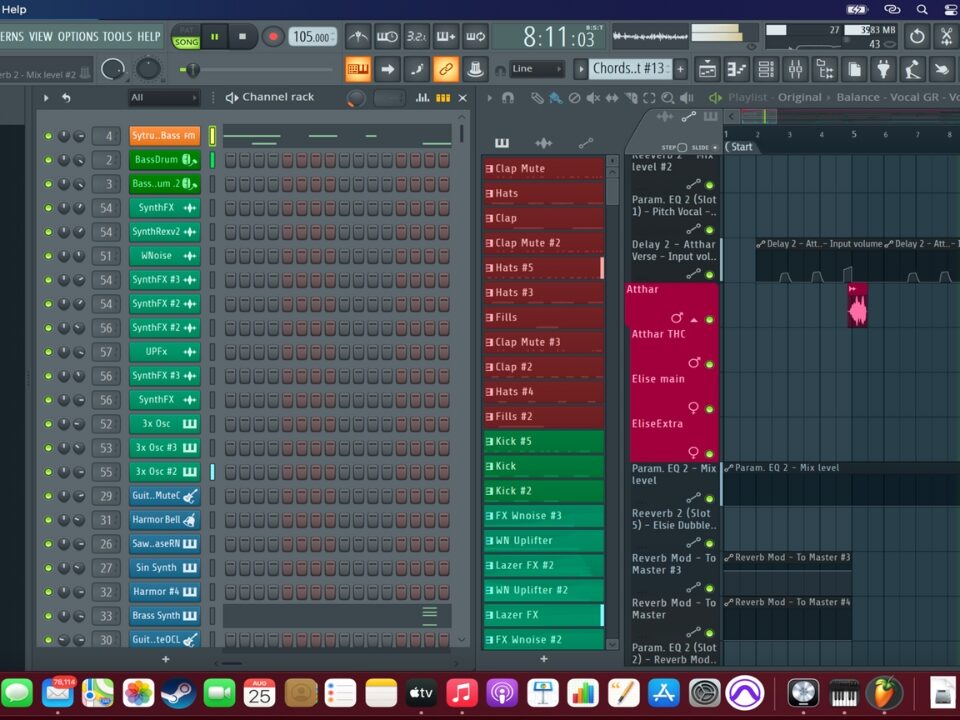Stop playback with the stop button
The image size is (960, 720).
point(242,37)
